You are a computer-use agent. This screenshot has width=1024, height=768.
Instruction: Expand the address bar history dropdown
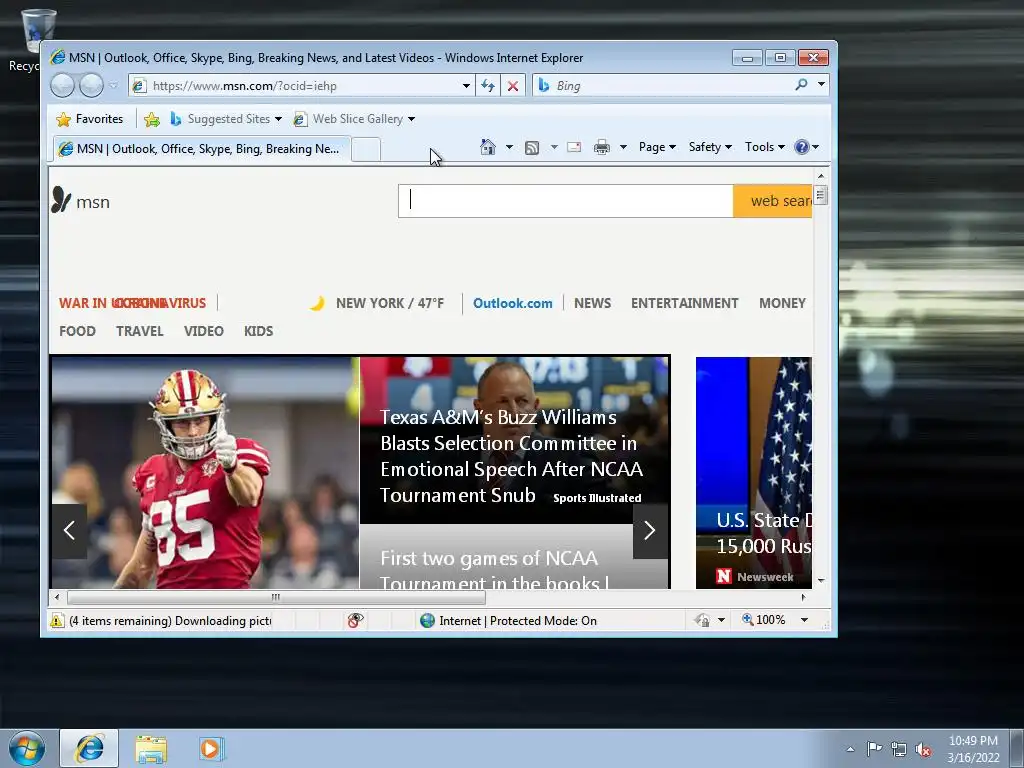[x=466, y=86]
